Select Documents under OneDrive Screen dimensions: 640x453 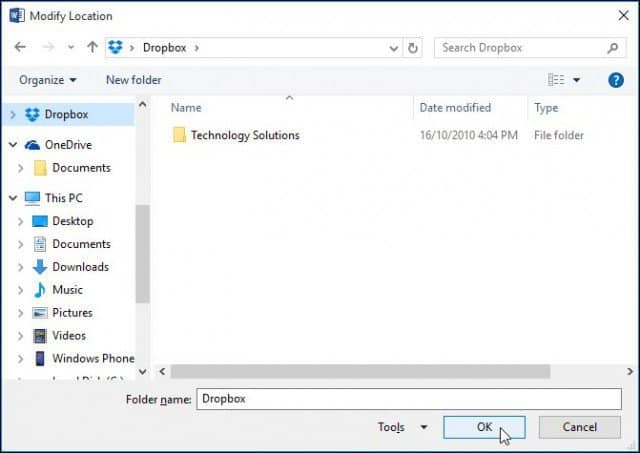pos(81,168)
